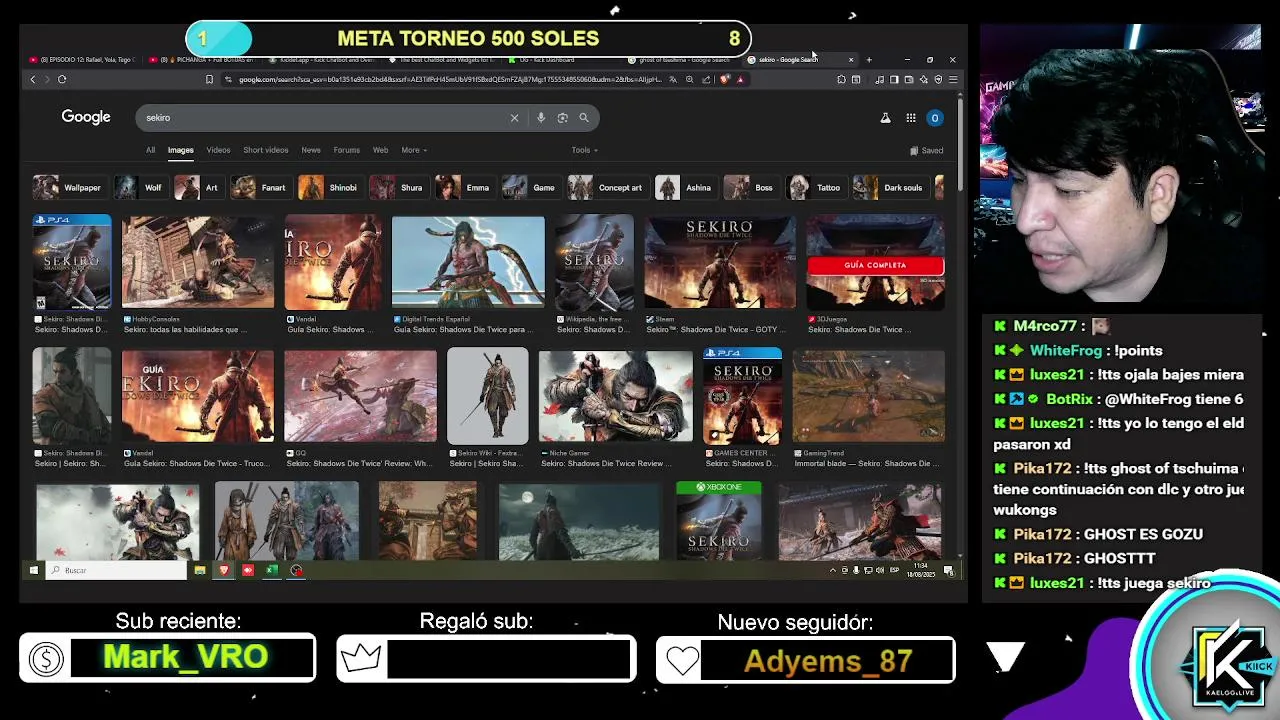Image resolution: width=1280 pixels, height=720 pixels.
Task: Open a new browser tab
Action: (869, 59)
